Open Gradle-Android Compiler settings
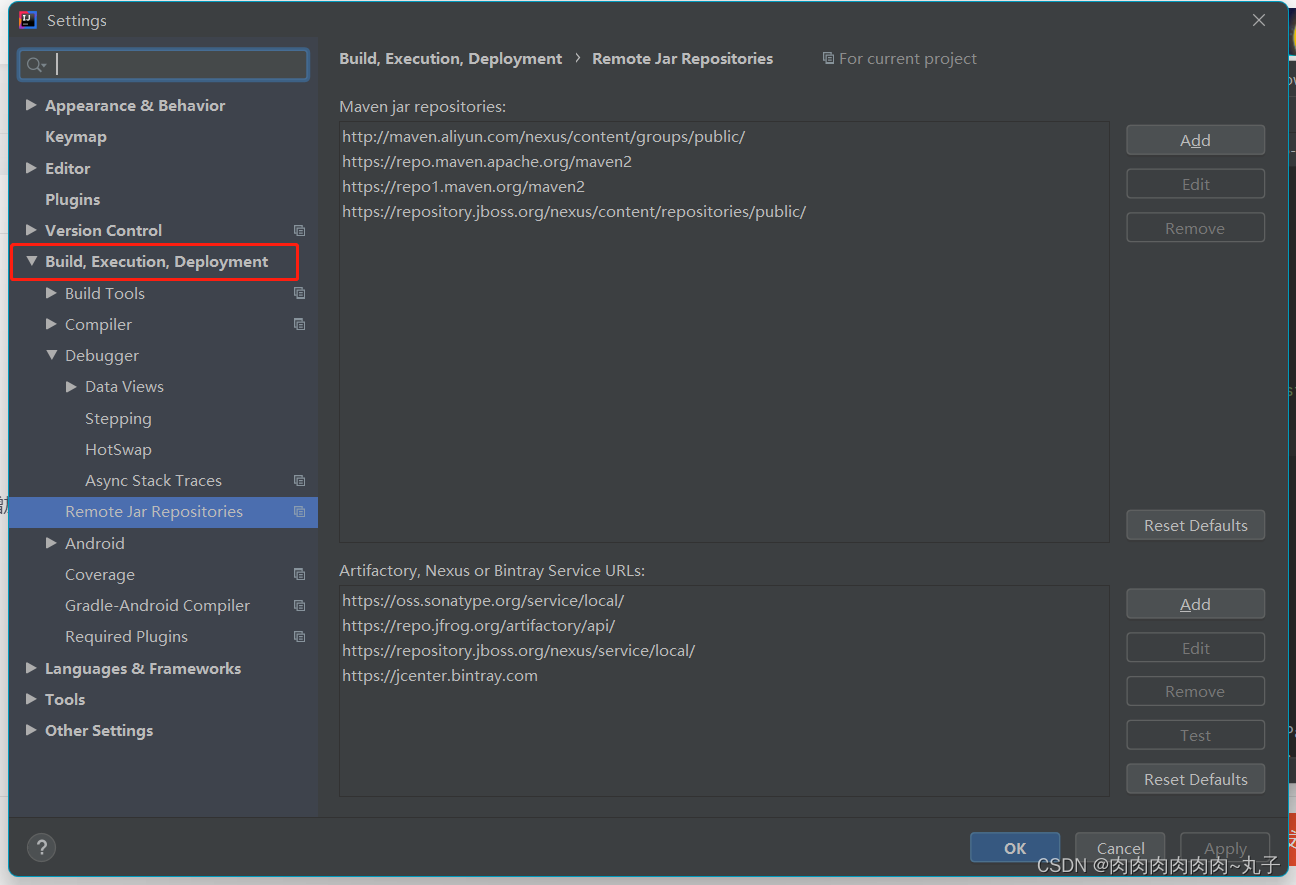 157,606
